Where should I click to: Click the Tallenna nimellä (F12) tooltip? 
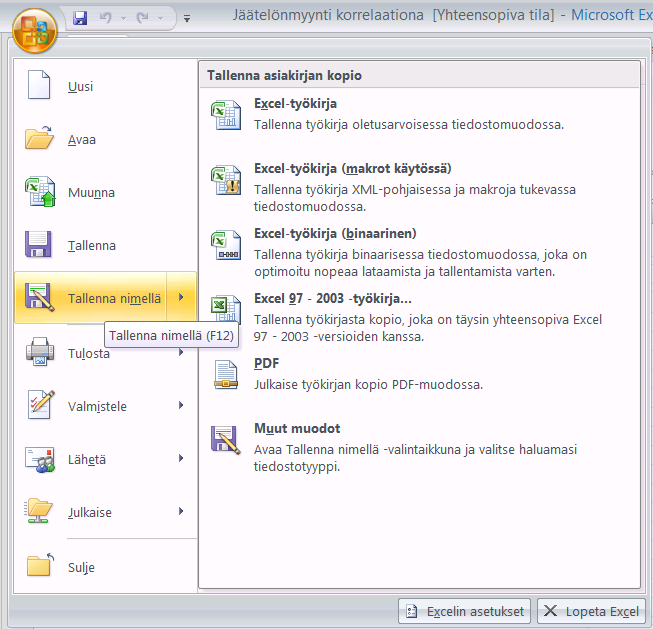(172, 335)
